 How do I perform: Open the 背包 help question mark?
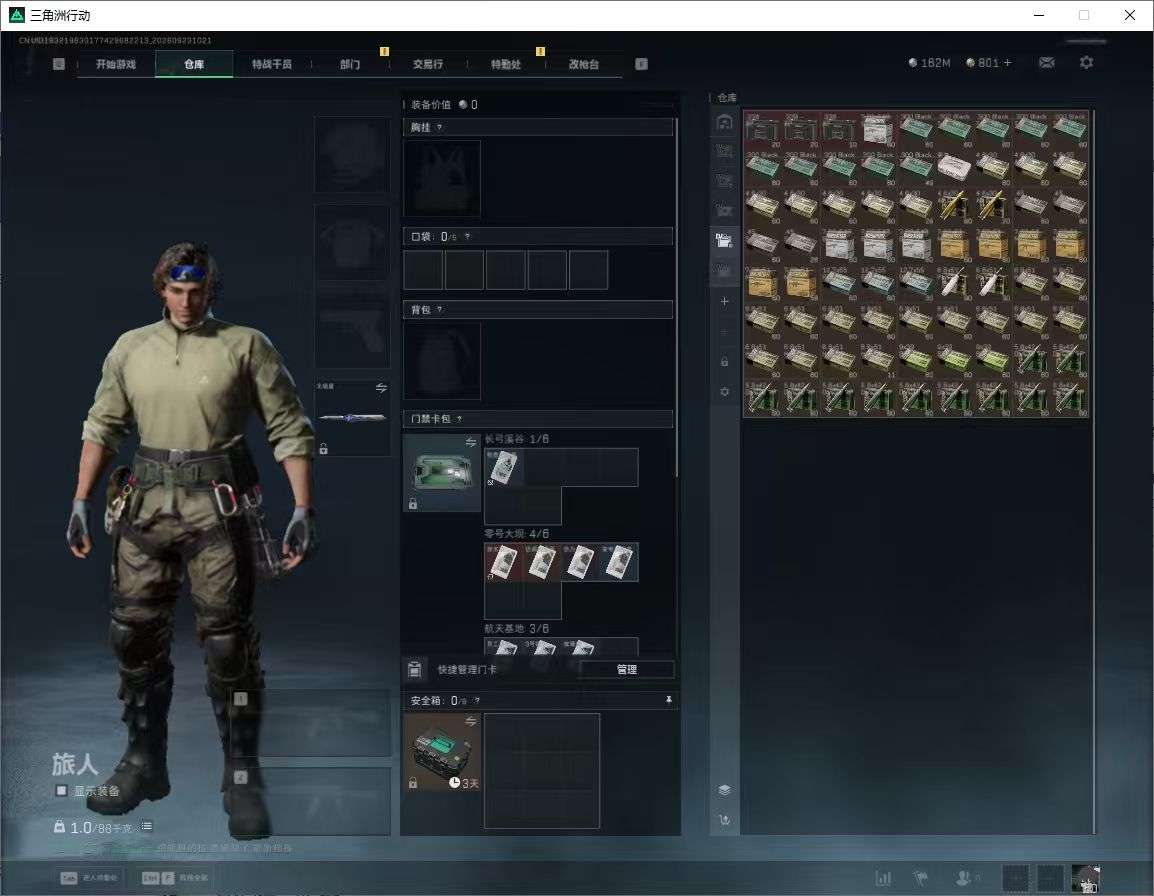[439, 309]
